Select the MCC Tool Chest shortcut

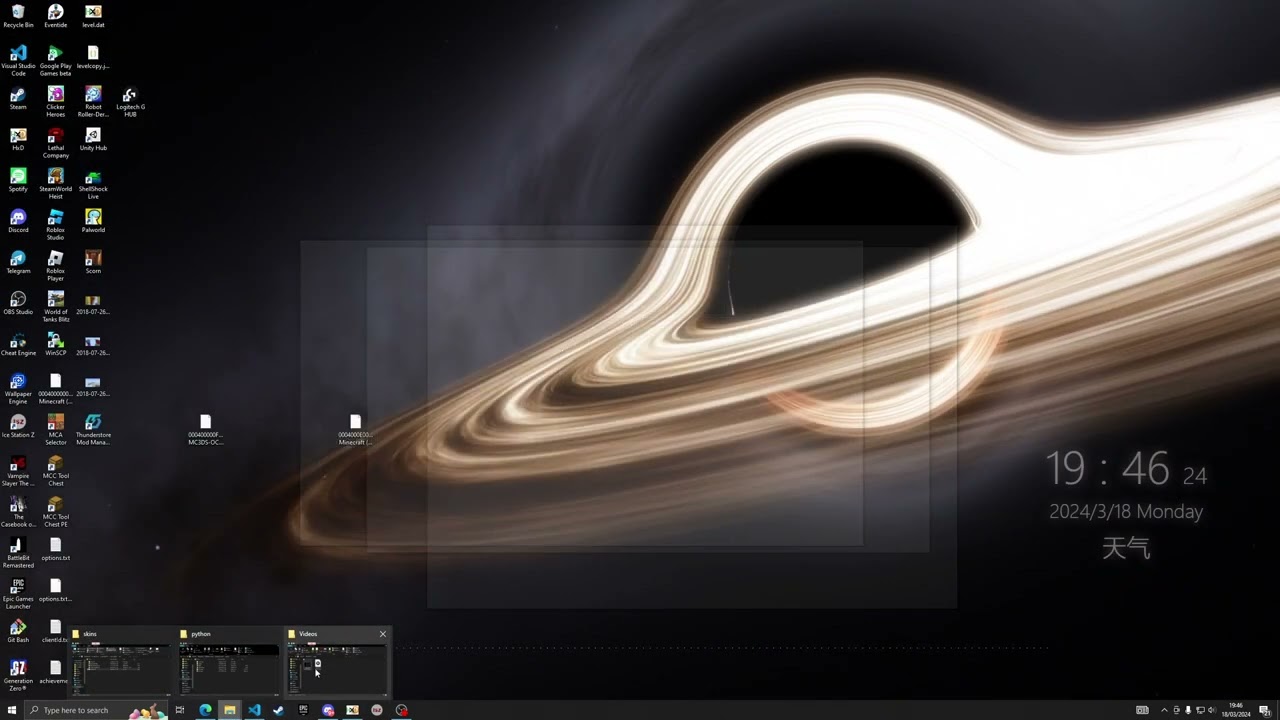coord(55,470)
